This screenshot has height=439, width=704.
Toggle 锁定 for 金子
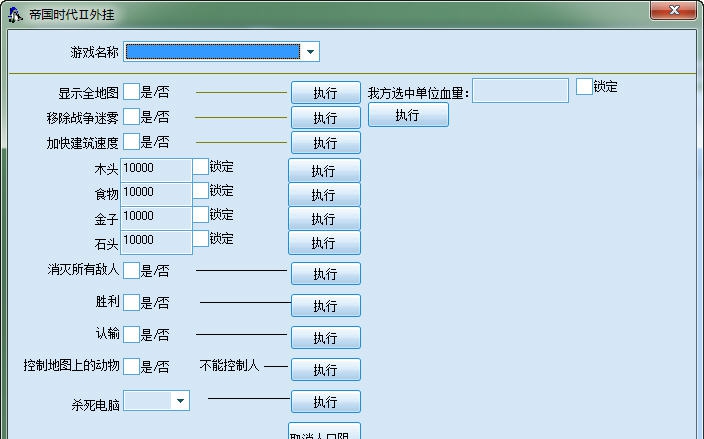click(x=201, y=214)
